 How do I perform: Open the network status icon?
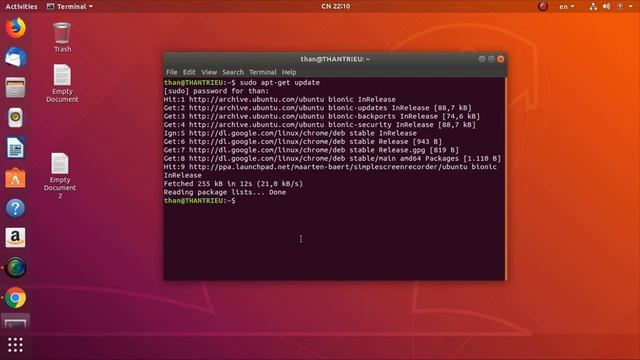pos(593,6)
